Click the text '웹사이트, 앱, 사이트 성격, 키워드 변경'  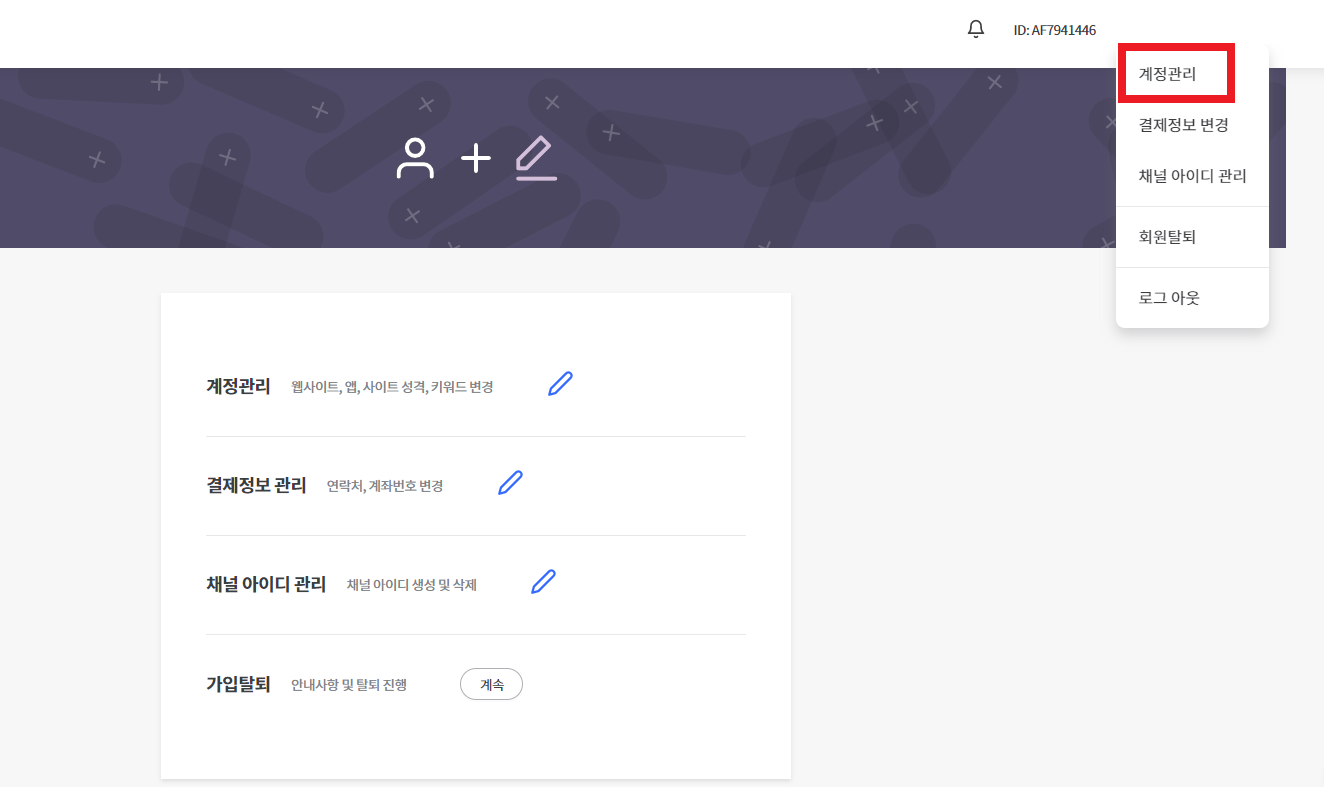coord(392,387)
